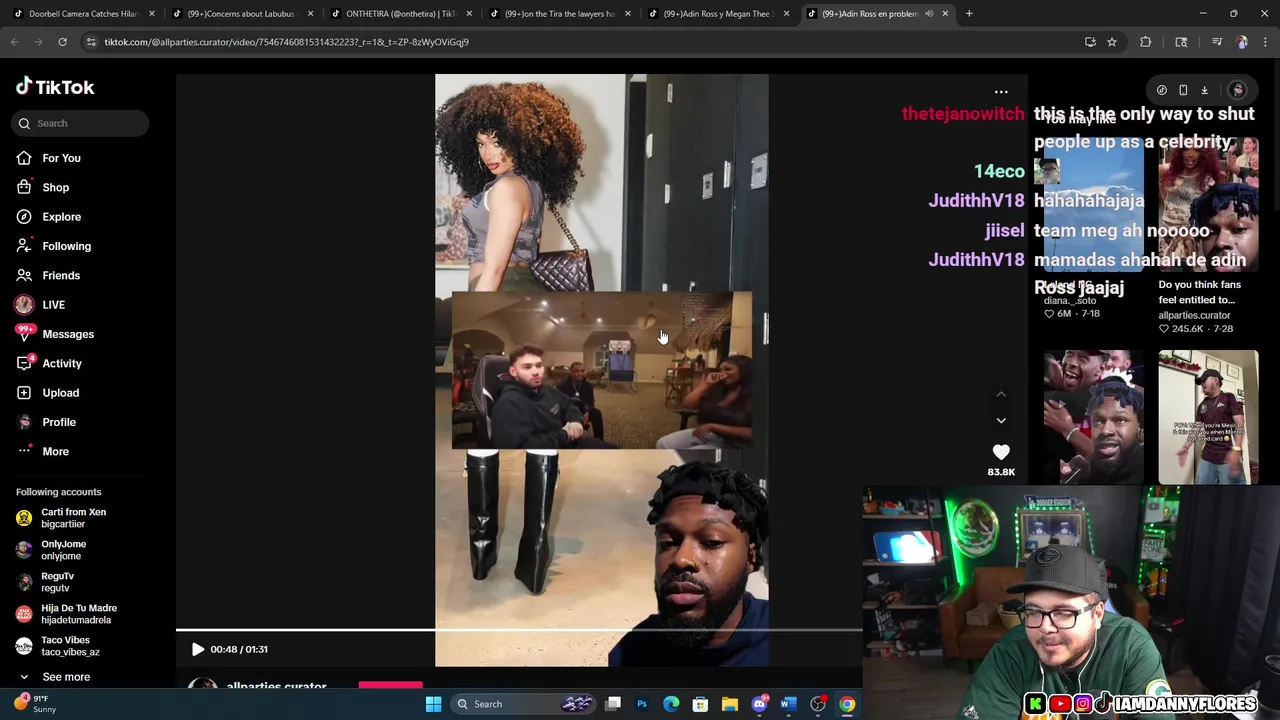Open Photoshop from the taskbar
The width and height of the screenshot is (1280, 720).
(642, 704)
